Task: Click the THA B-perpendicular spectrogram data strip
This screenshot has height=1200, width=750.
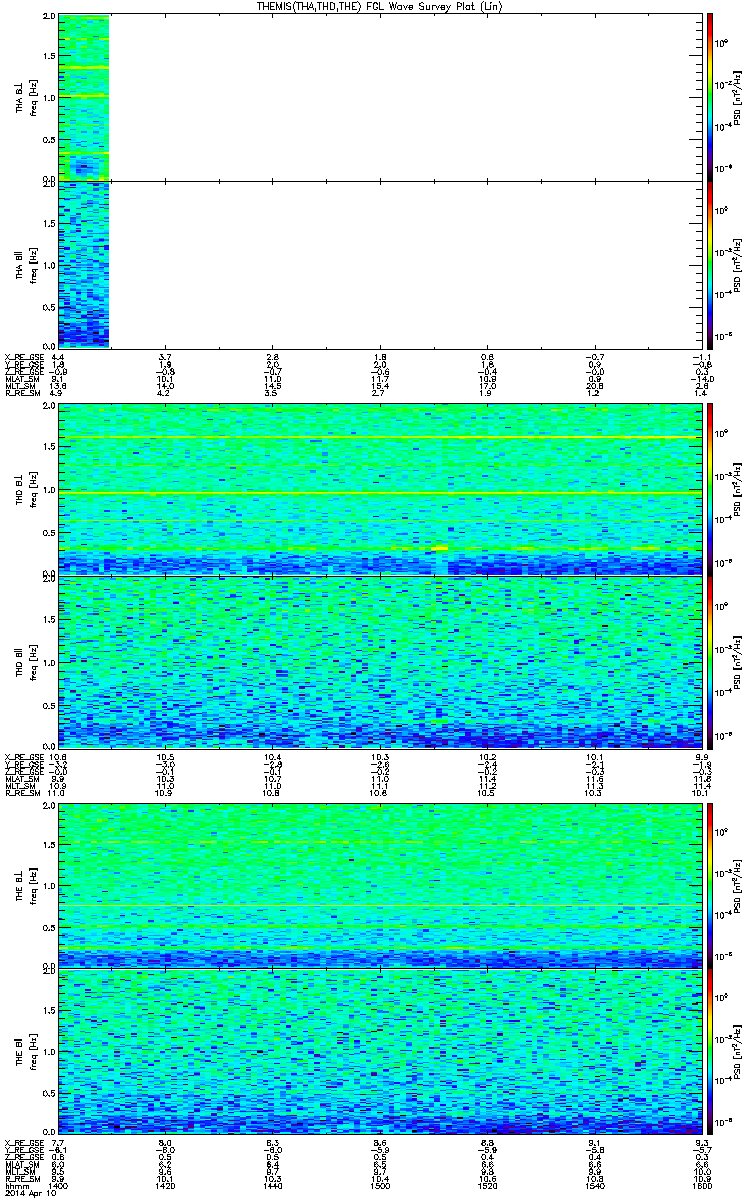Action: click(84, 97)
